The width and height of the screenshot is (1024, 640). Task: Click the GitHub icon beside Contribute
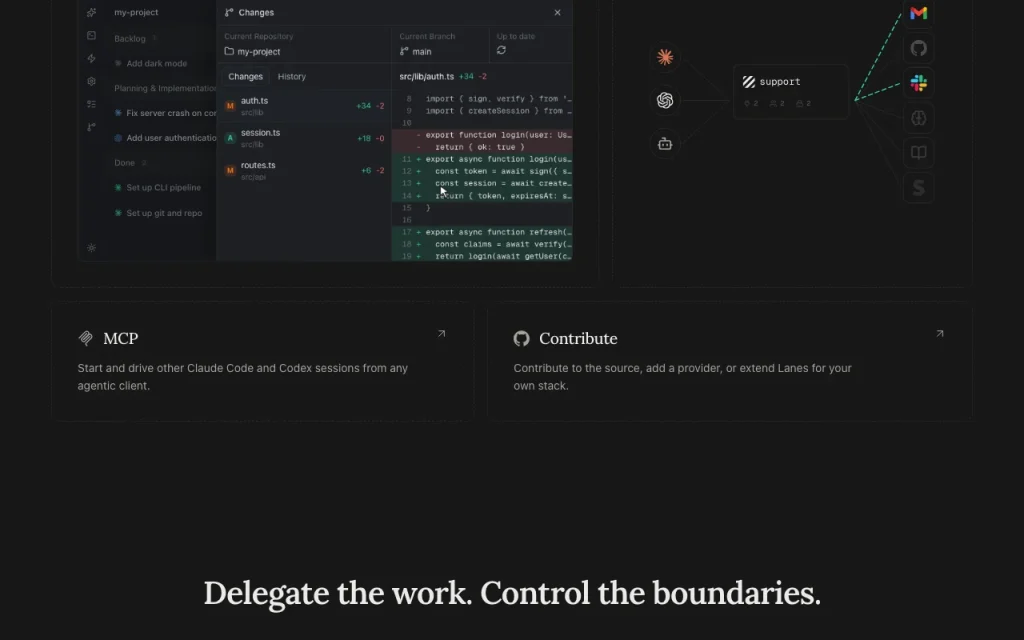click(521, 338)
